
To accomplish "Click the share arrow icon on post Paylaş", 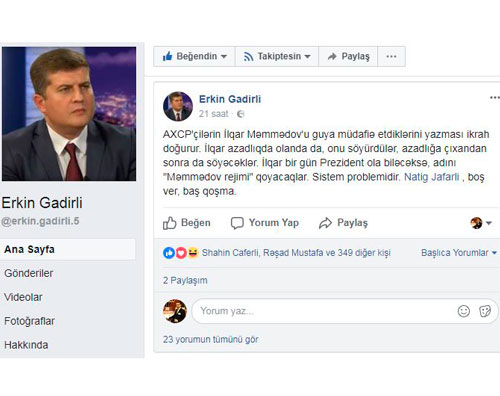I will tap(325, 223).
